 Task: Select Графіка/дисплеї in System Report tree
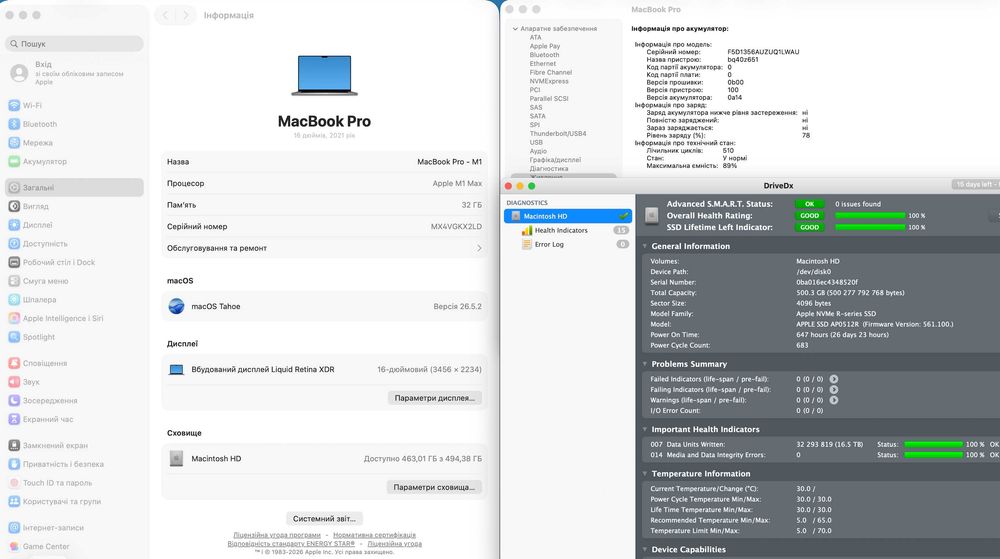click(x=555, y=160)
